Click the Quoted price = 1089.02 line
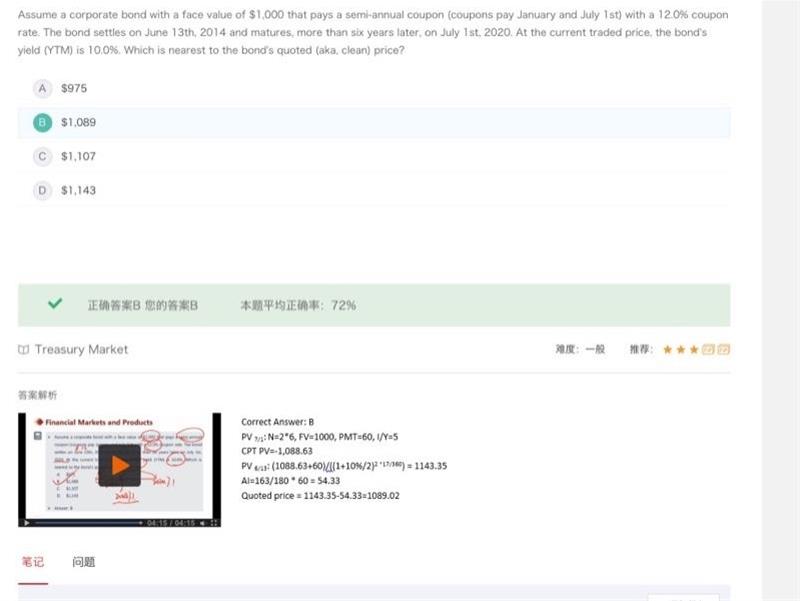The image size is (800, 601). click(320, 495)
